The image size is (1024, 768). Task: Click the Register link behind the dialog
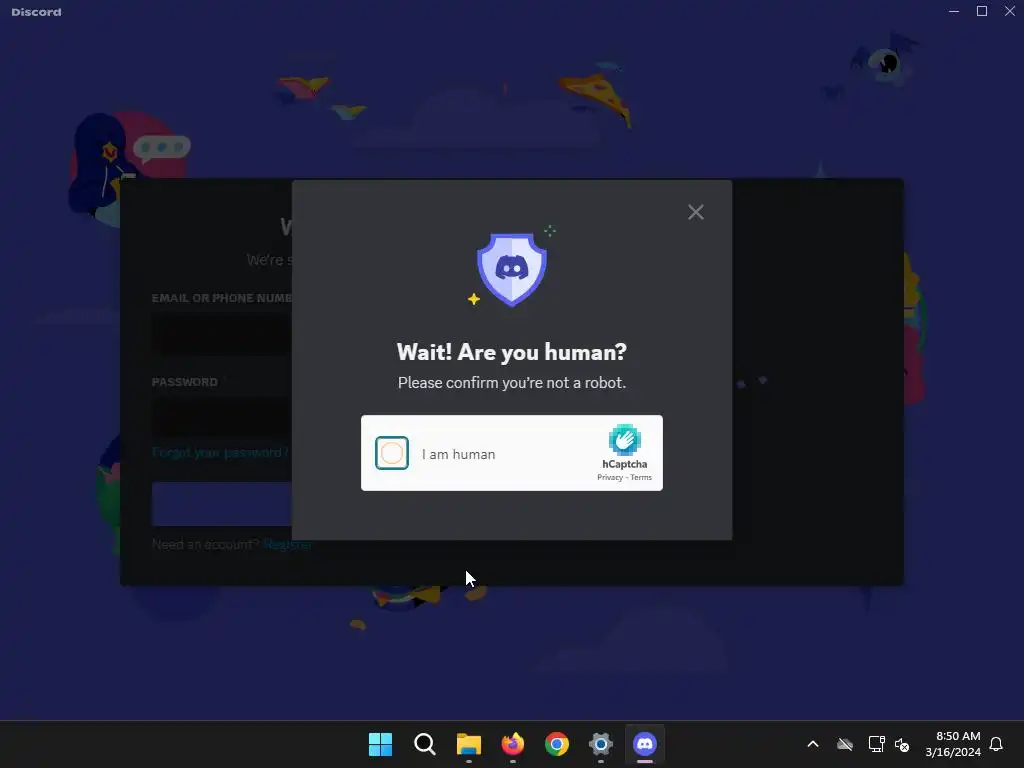tap(287, 545)
